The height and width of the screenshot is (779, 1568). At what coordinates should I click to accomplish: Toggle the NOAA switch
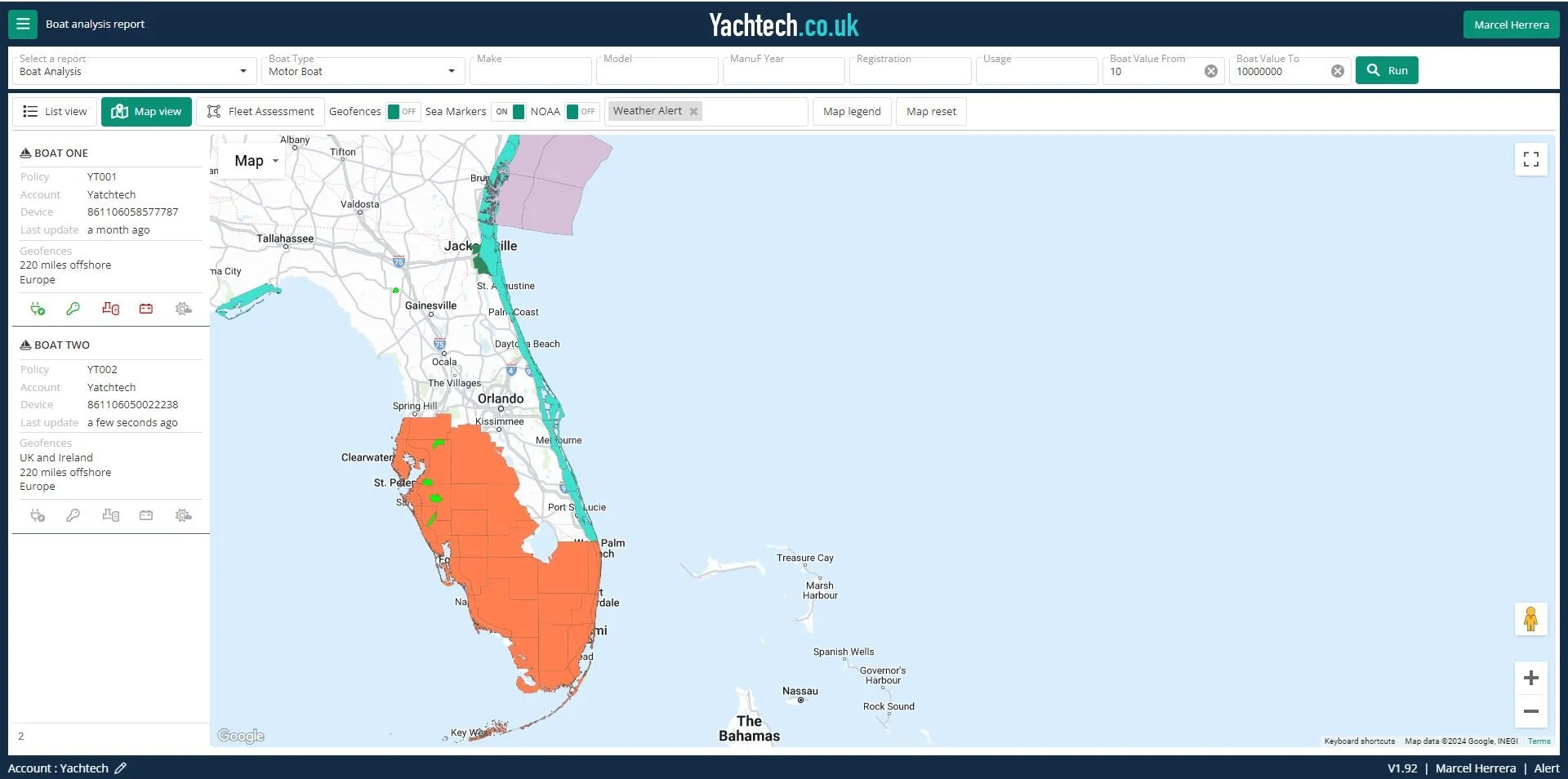(581, 112)
